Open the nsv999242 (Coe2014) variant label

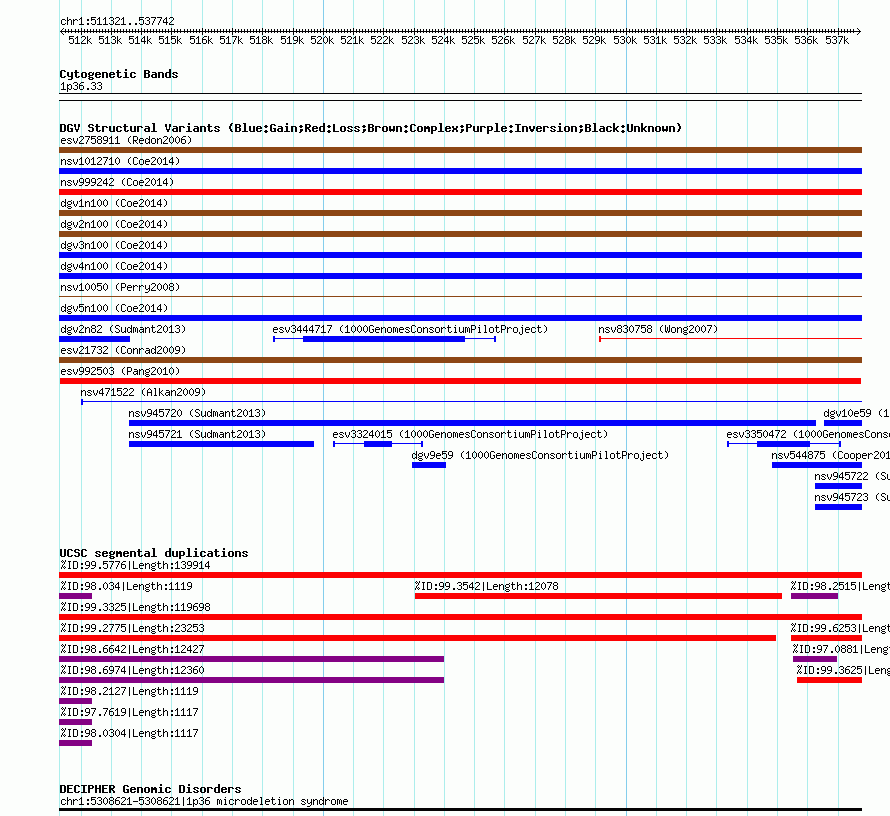click(117, 182)
